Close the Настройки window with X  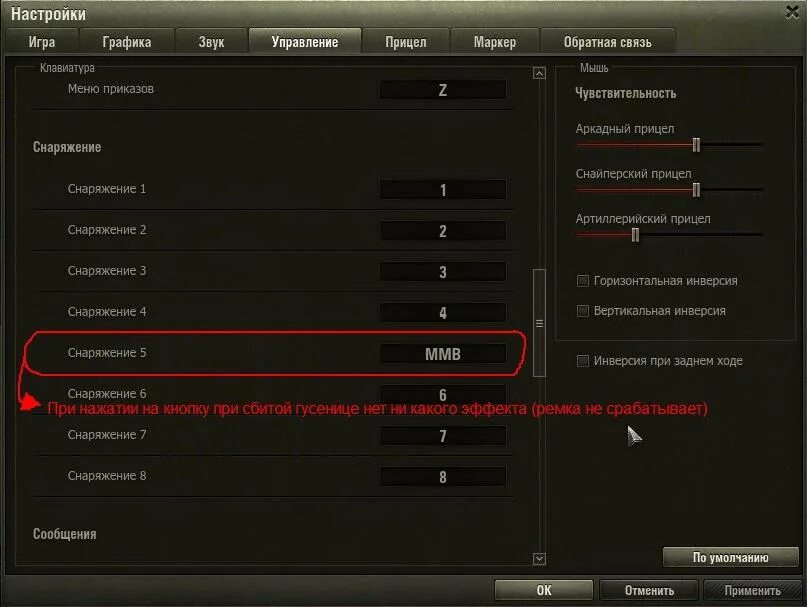(x=792, y=12)
